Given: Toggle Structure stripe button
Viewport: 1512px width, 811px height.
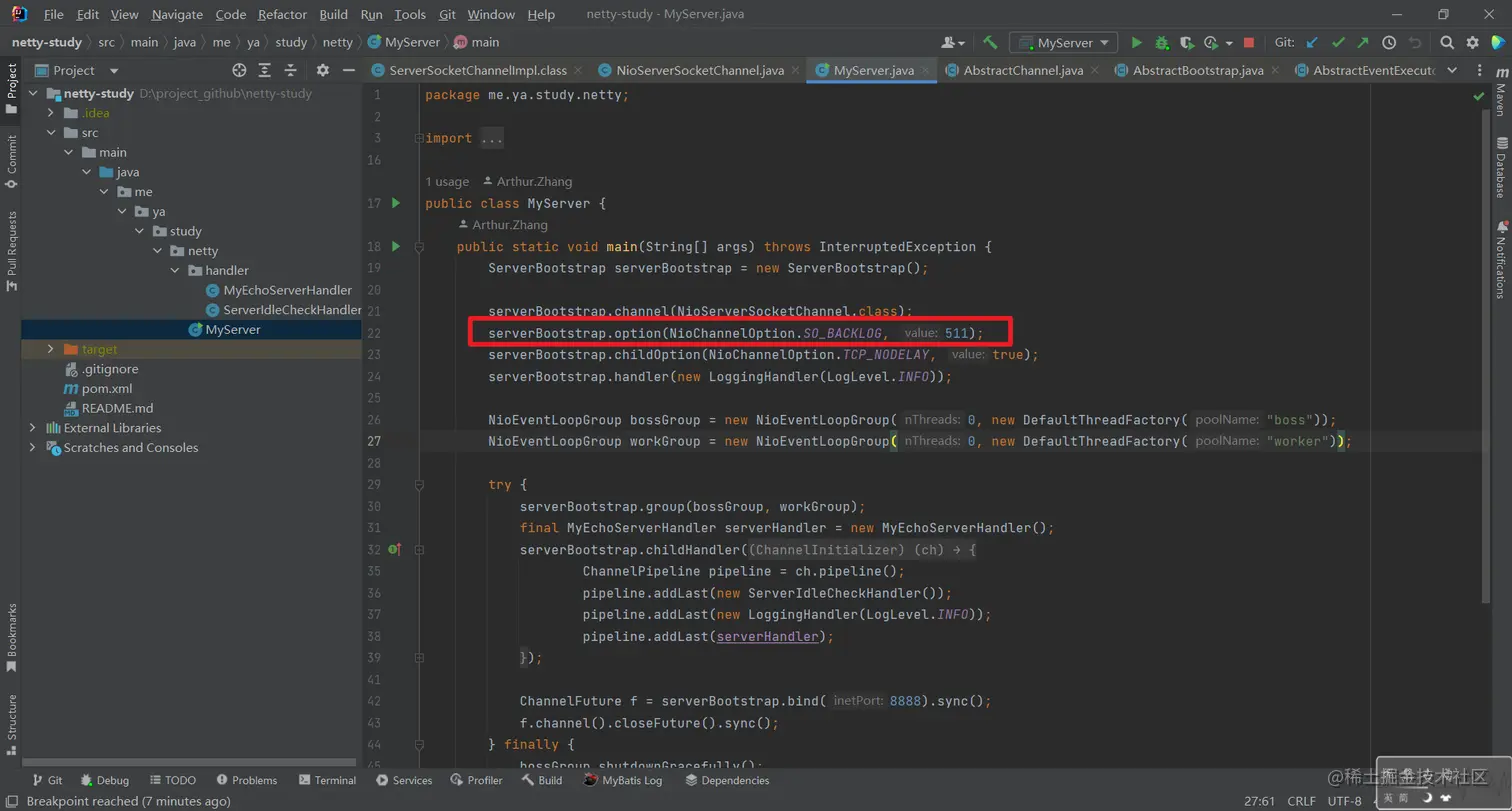Looking at the screenshot, I should [11, 724].
